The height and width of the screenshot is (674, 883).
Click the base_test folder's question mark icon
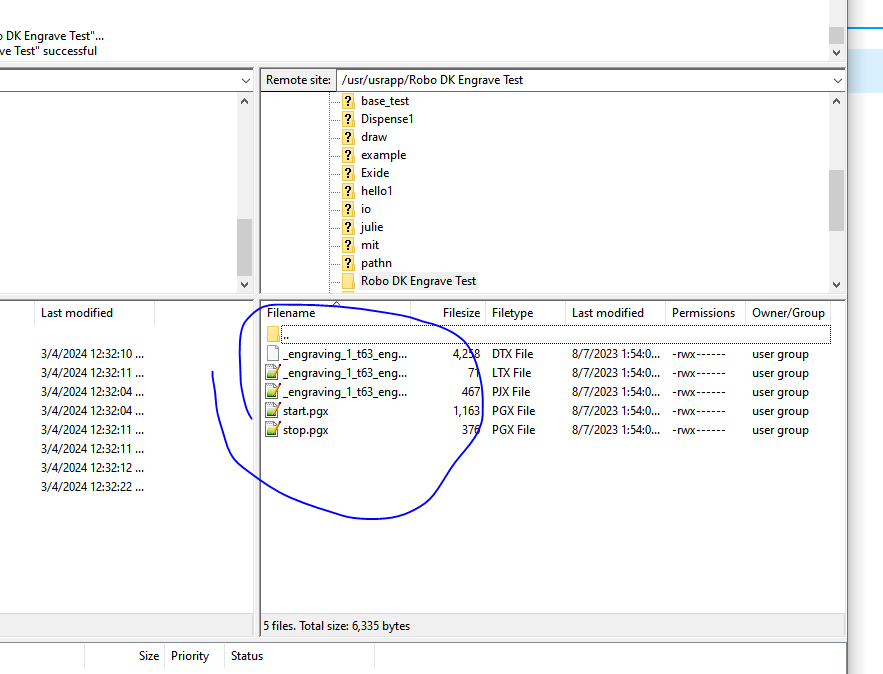tap(348, 101)
